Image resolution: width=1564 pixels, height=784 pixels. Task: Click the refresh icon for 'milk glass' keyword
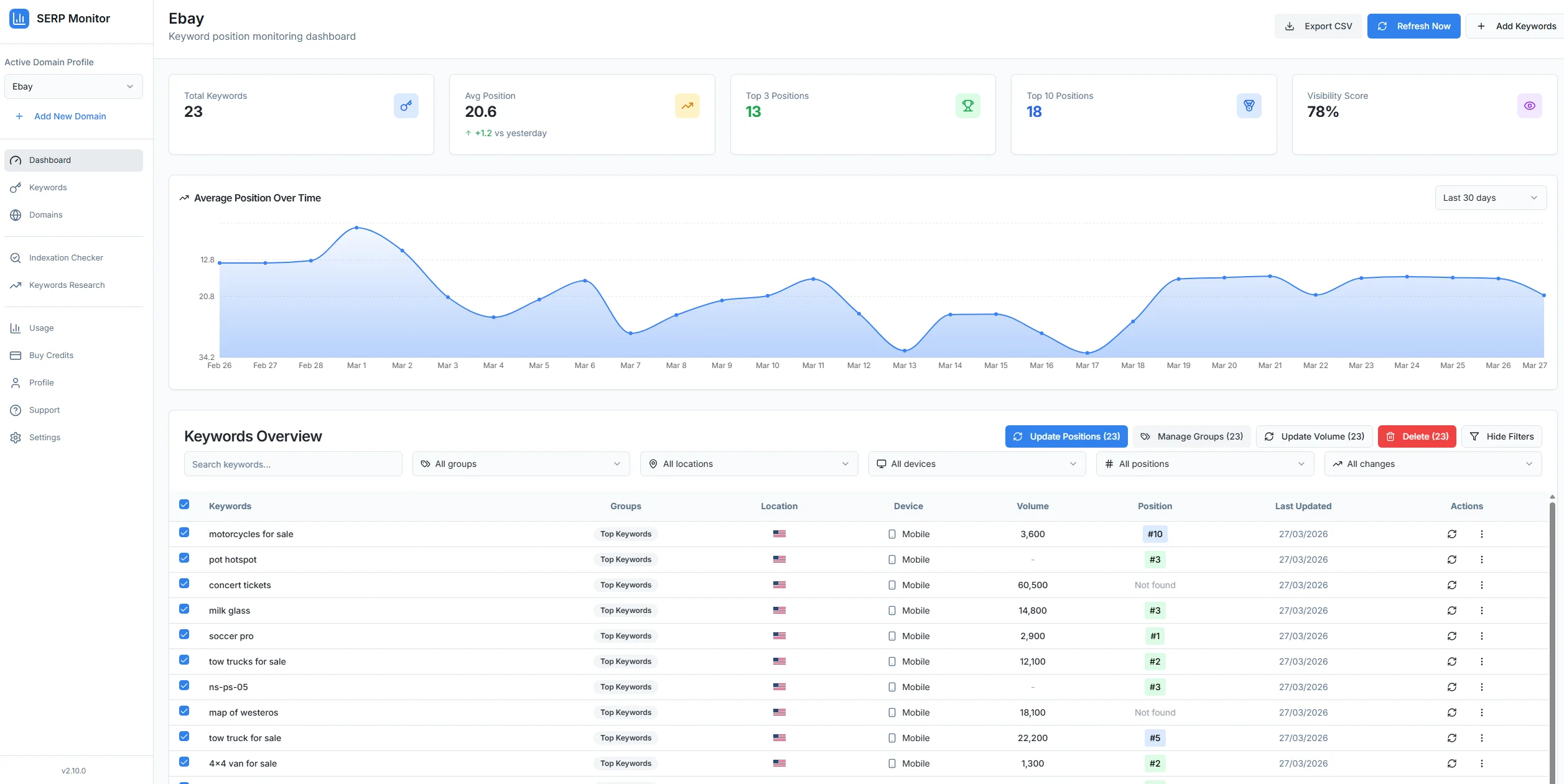tap(1452, 611)
